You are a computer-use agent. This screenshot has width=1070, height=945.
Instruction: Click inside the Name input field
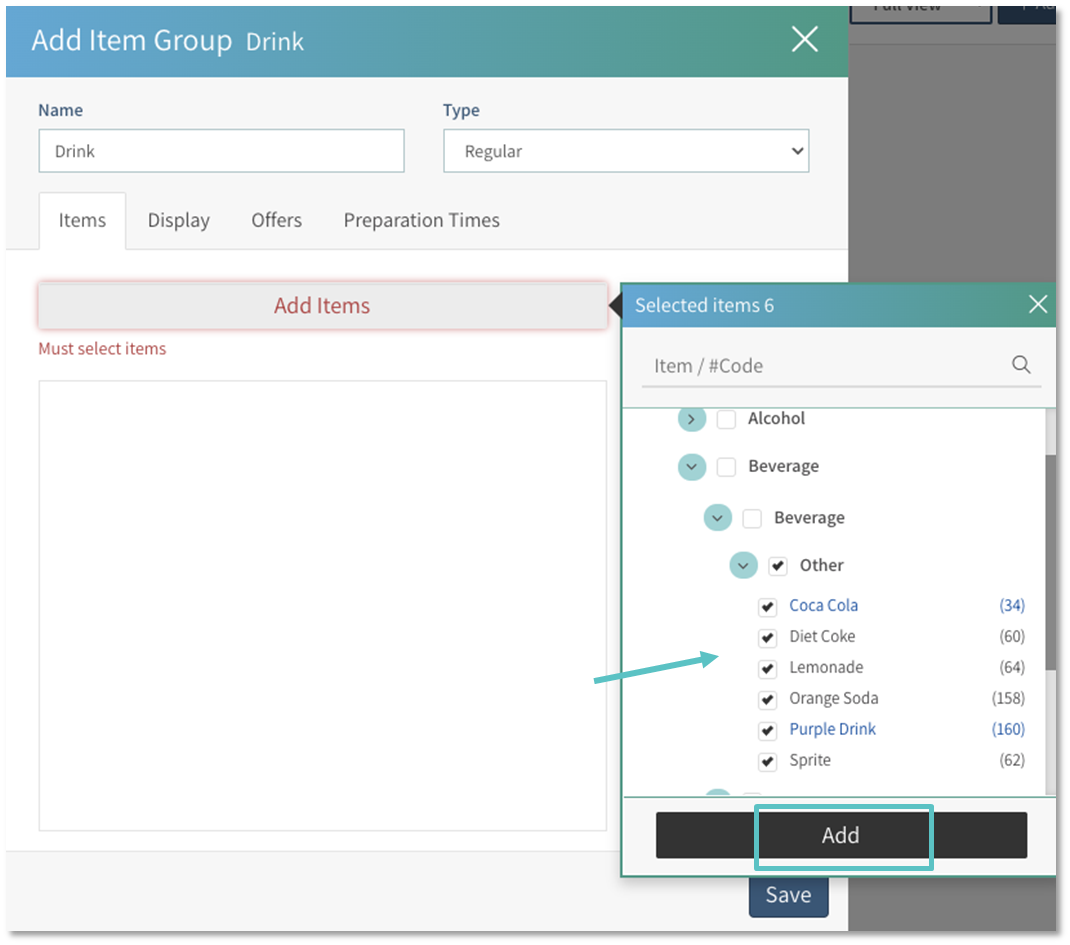pos(221,151)
